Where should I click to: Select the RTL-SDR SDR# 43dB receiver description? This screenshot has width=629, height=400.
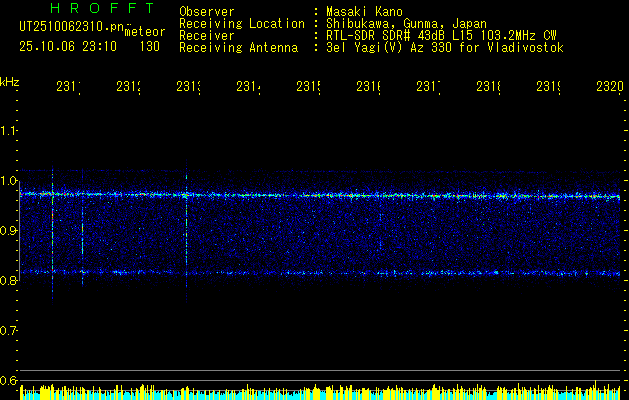[x=441, y=36]
